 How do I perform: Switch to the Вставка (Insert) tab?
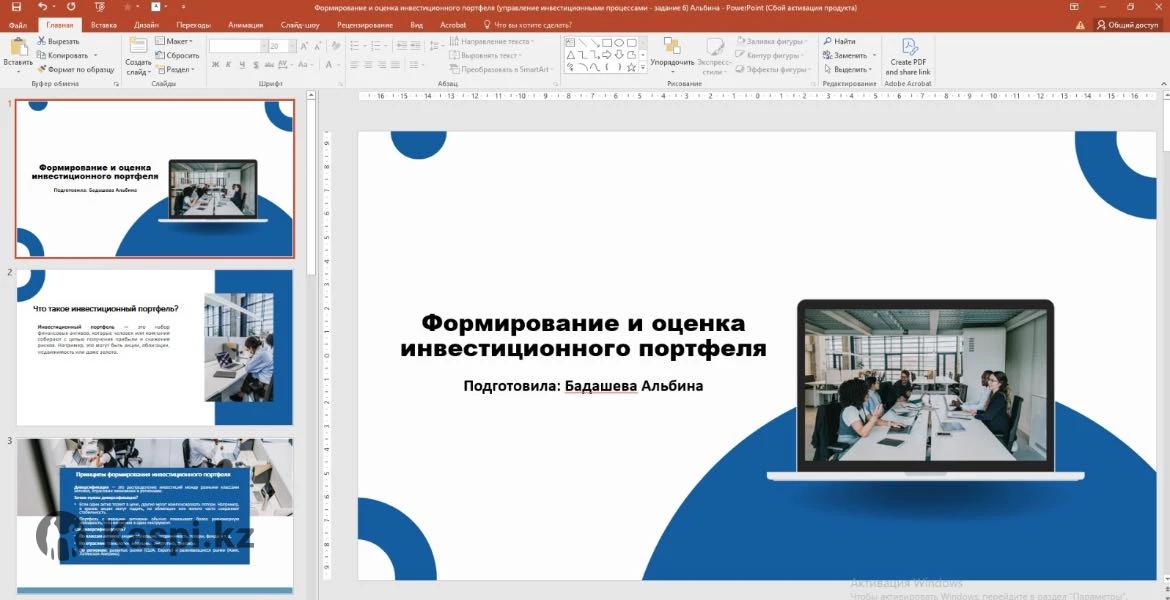pyautogui.click(x=103, y=24)
